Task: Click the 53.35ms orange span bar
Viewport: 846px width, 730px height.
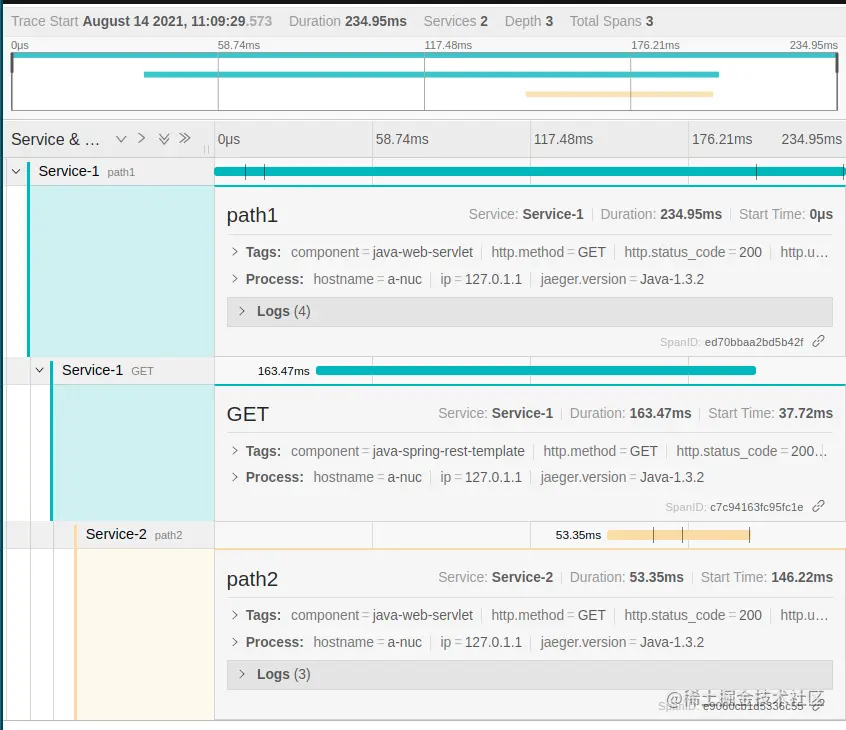Action: [x=678, y=535]
